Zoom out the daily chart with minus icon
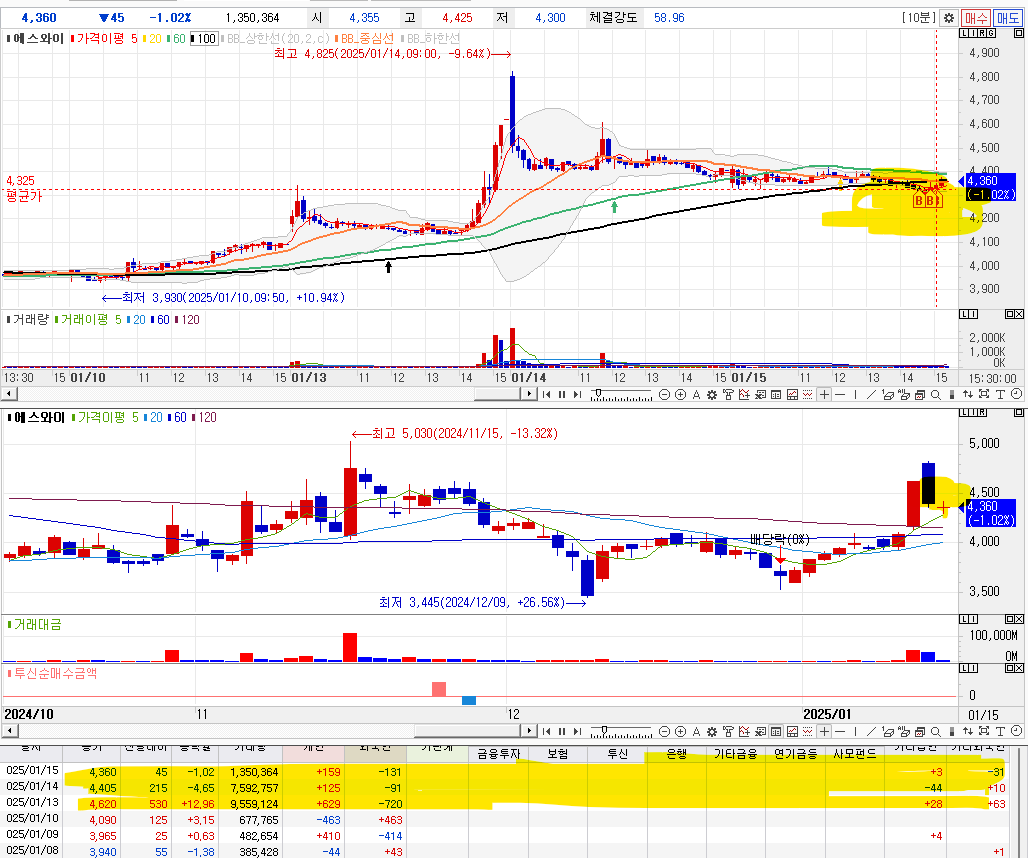The width and height of the screenshot is (1028, 858). (664, 731)
